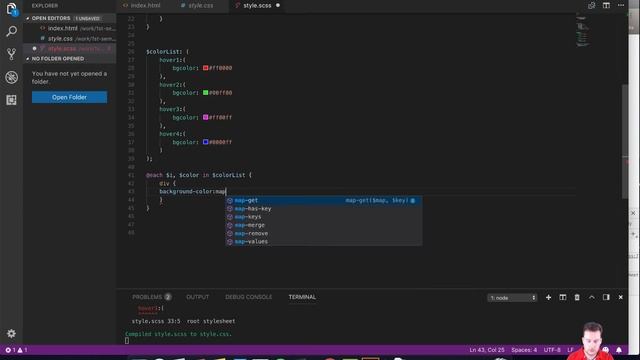Click the errors and warnings count in status bar
This screenshot has height=360, width=640.
click(16, 350)
